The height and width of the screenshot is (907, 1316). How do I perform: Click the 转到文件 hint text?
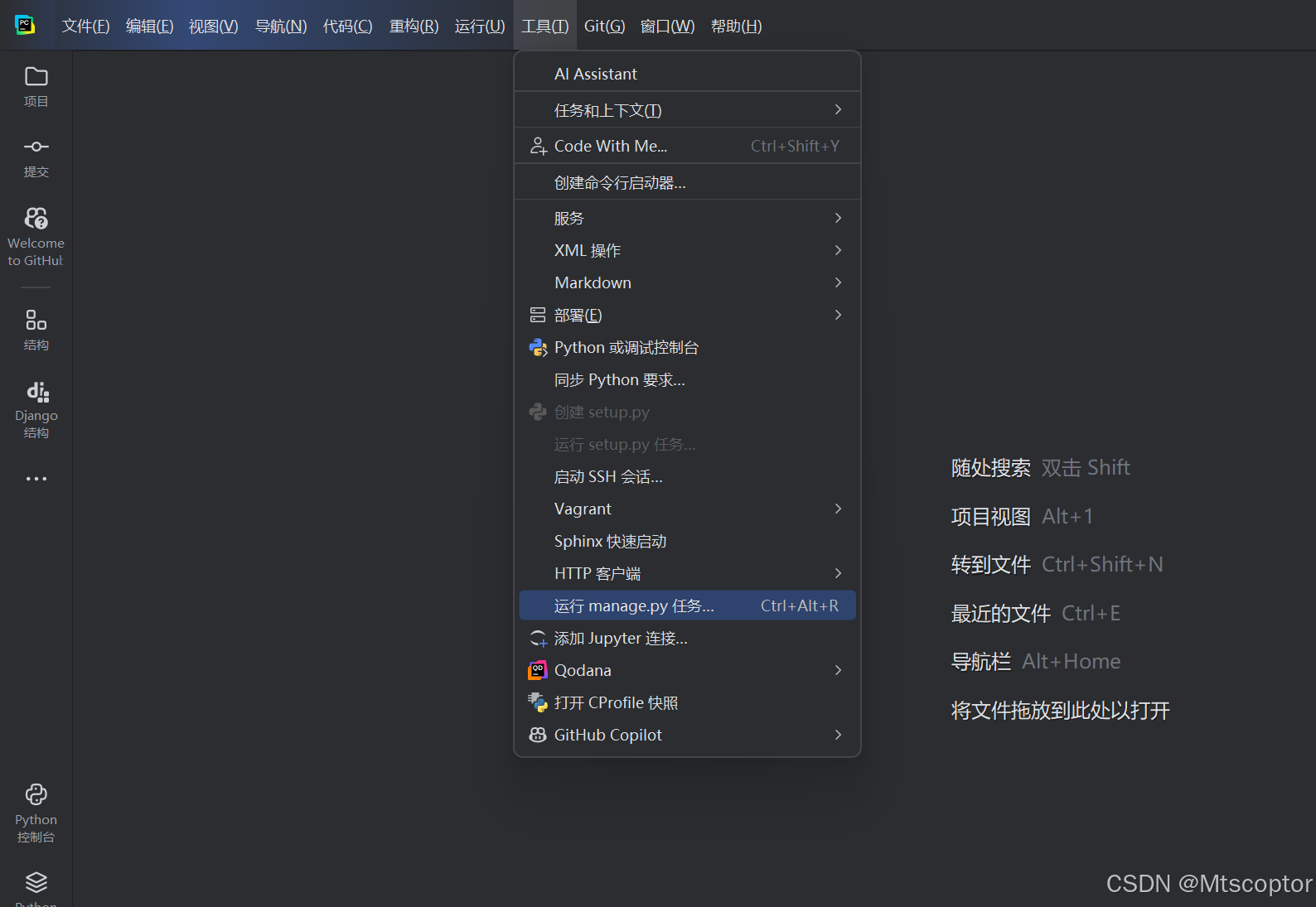tap(990, 565)
